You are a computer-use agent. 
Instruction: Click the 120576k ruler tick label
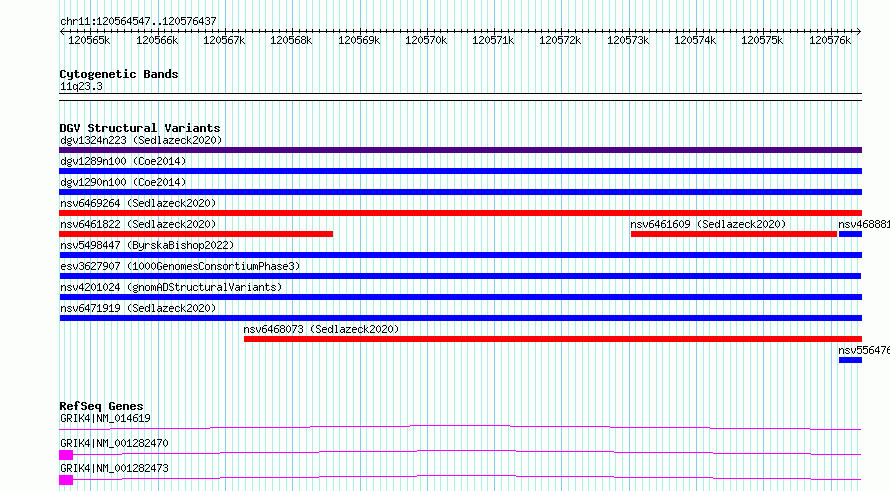pos(830,40)
